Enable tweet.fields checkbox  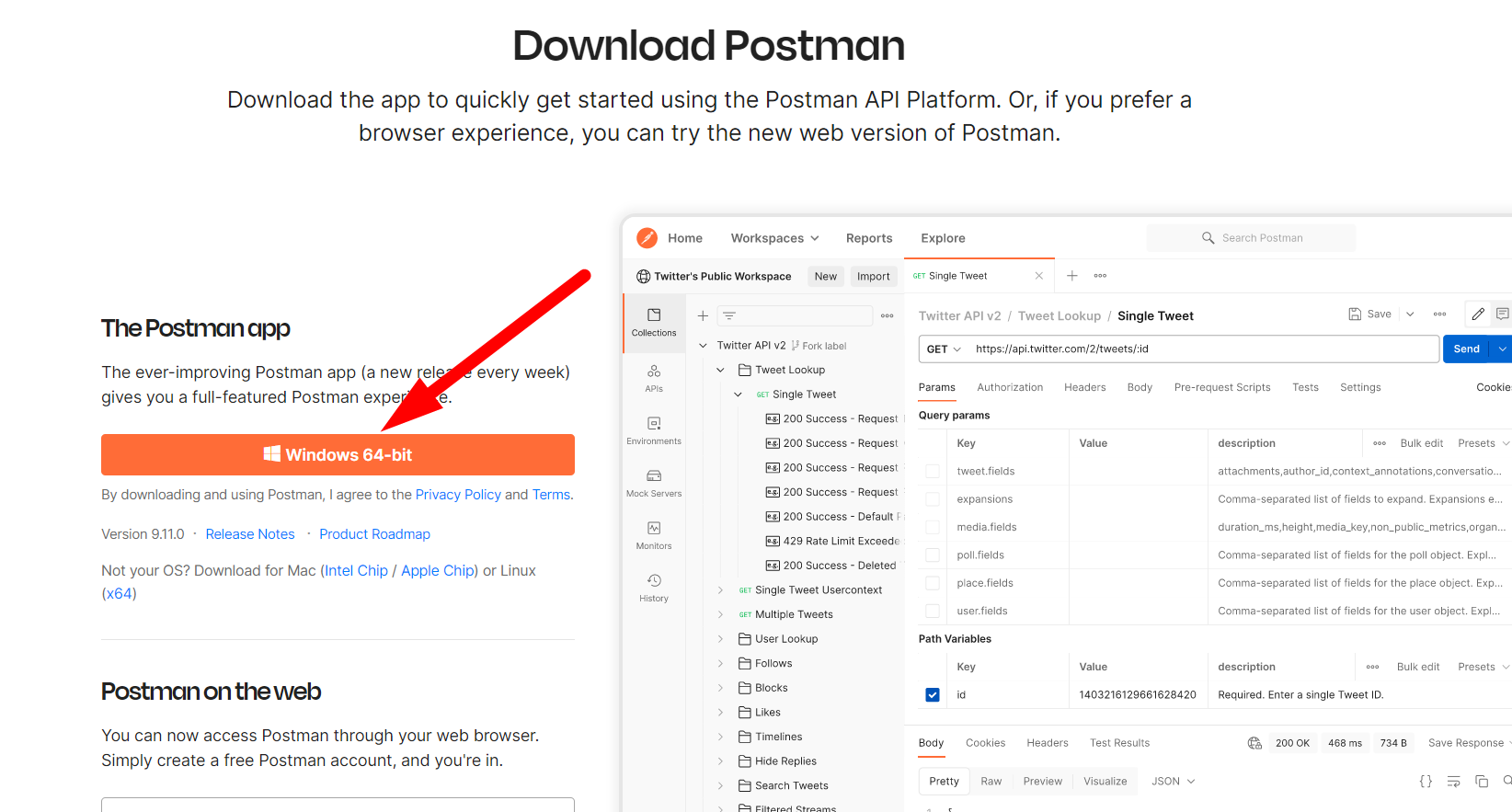point(933,471)
